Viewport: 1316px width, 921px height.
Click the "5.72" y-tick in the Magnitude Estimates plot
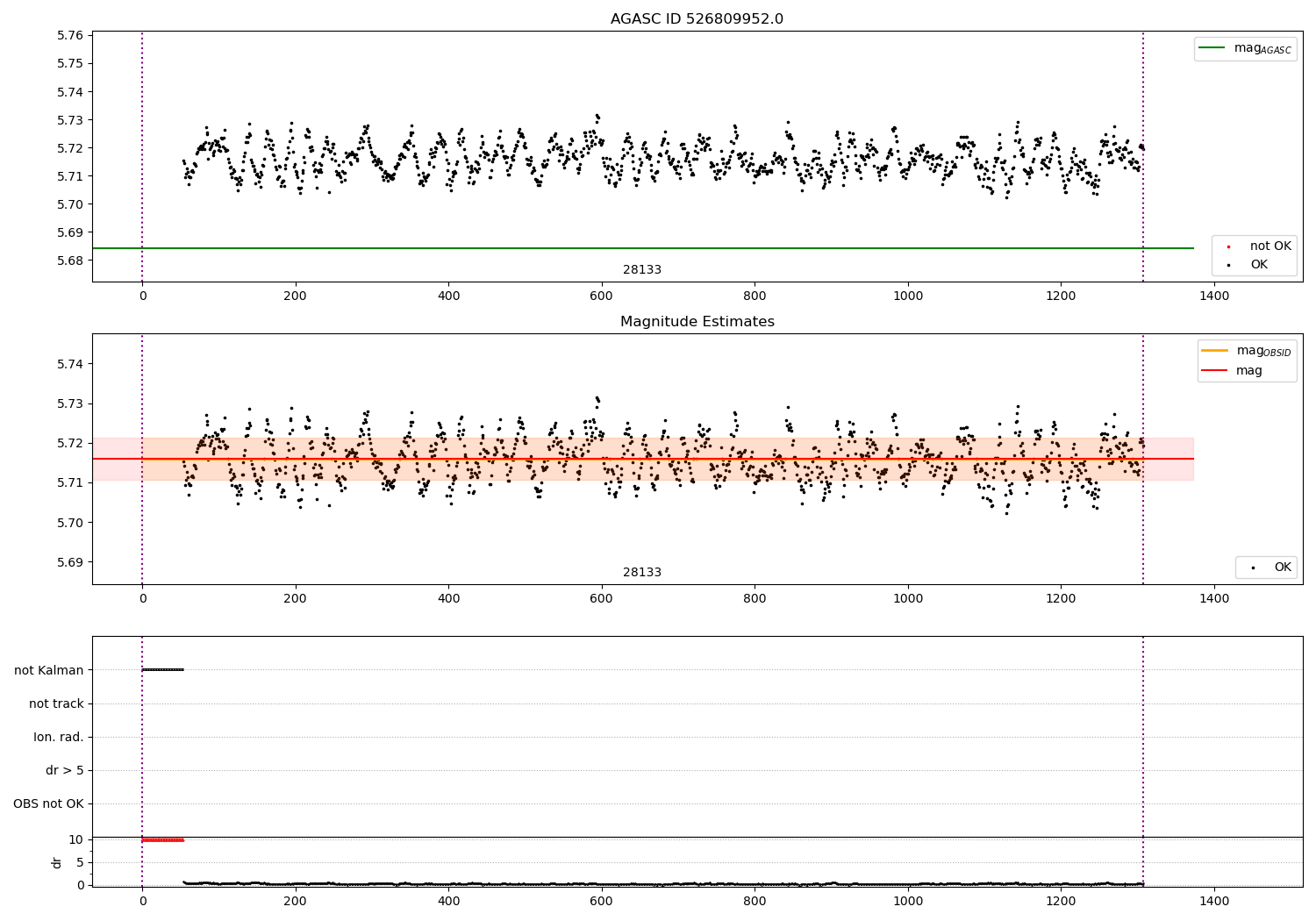pos(70,444)
